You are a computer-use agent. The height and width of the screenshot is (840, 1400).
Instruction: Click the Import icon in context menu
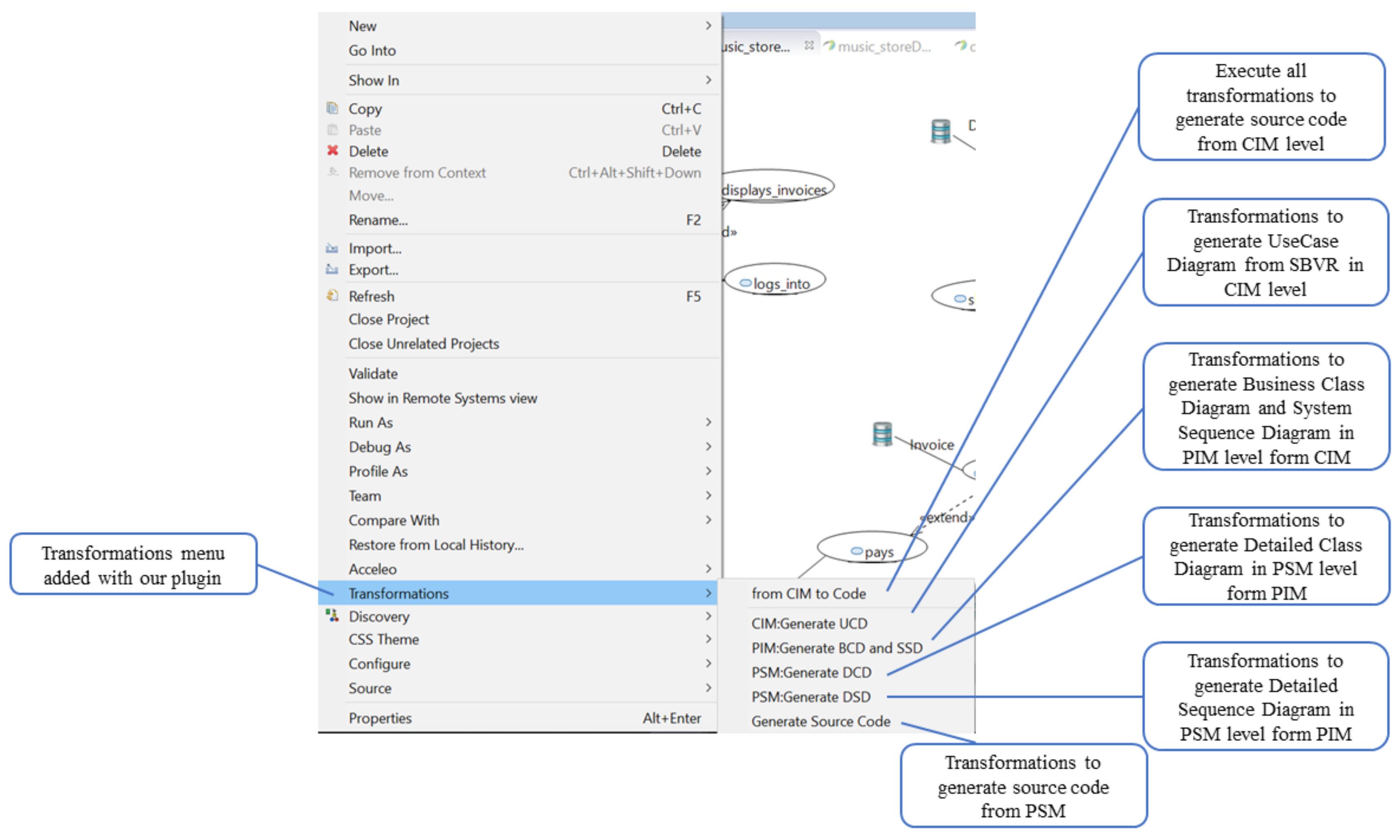pos(332,249)
